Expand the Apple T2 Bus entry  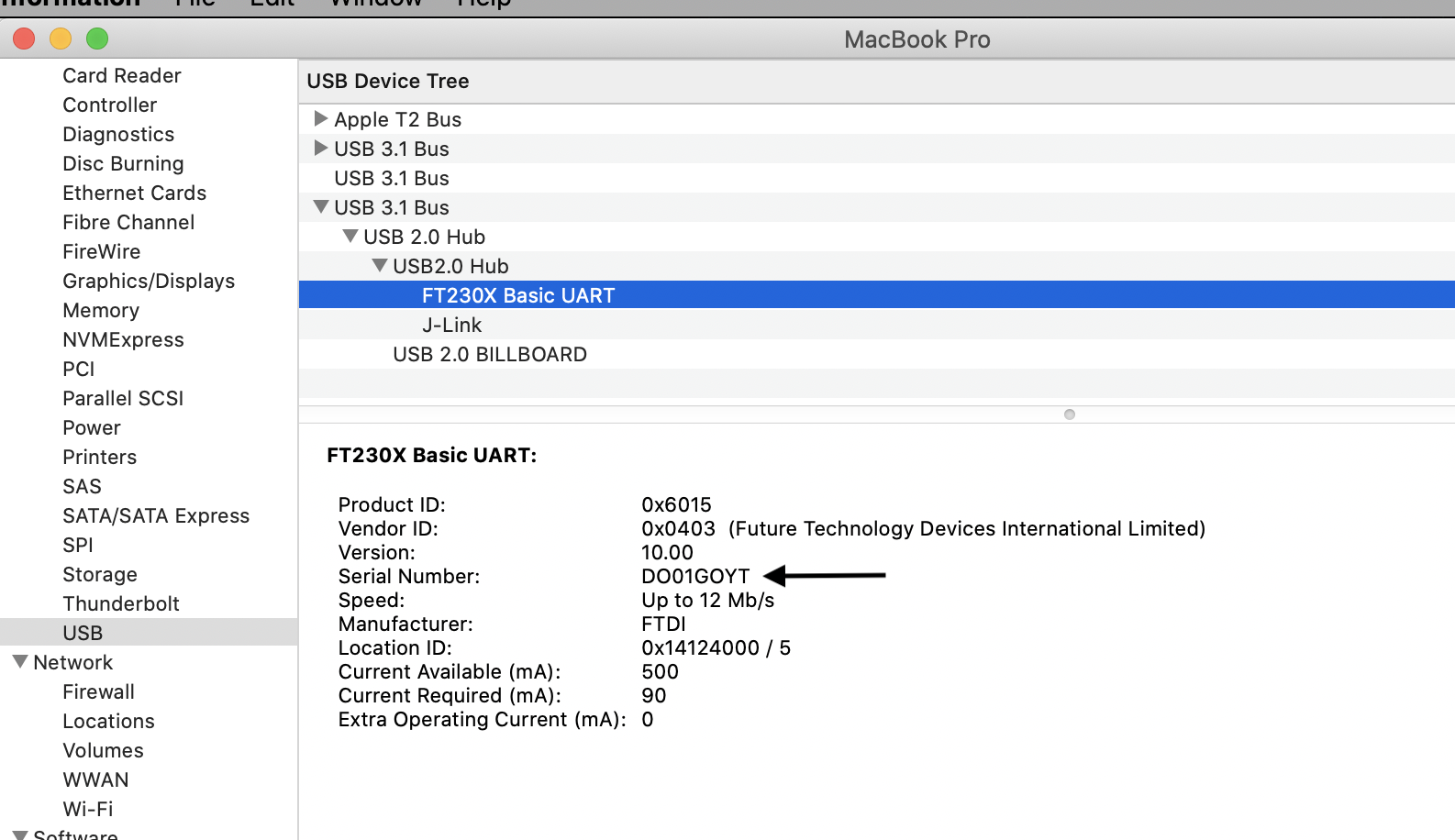click(x=321, y=118)
